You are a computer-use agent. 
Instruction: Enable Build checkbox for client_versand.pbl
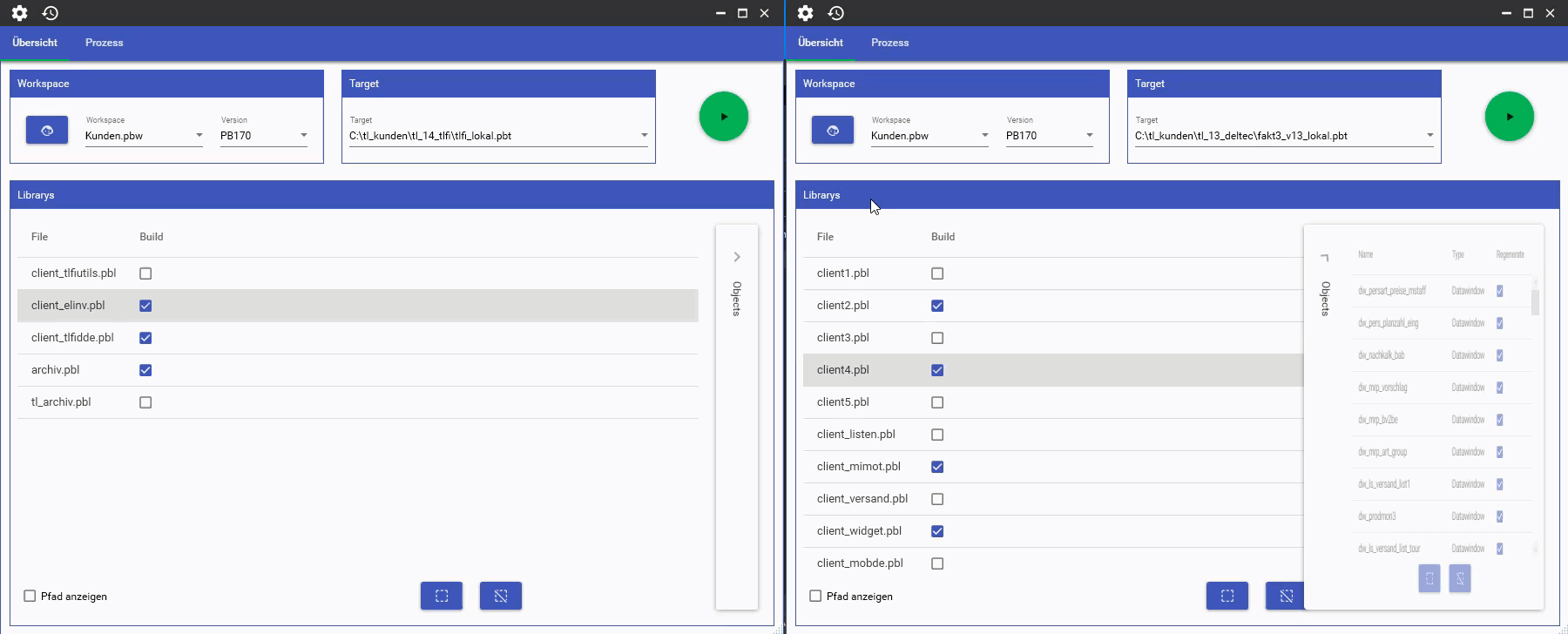point(937,499)
